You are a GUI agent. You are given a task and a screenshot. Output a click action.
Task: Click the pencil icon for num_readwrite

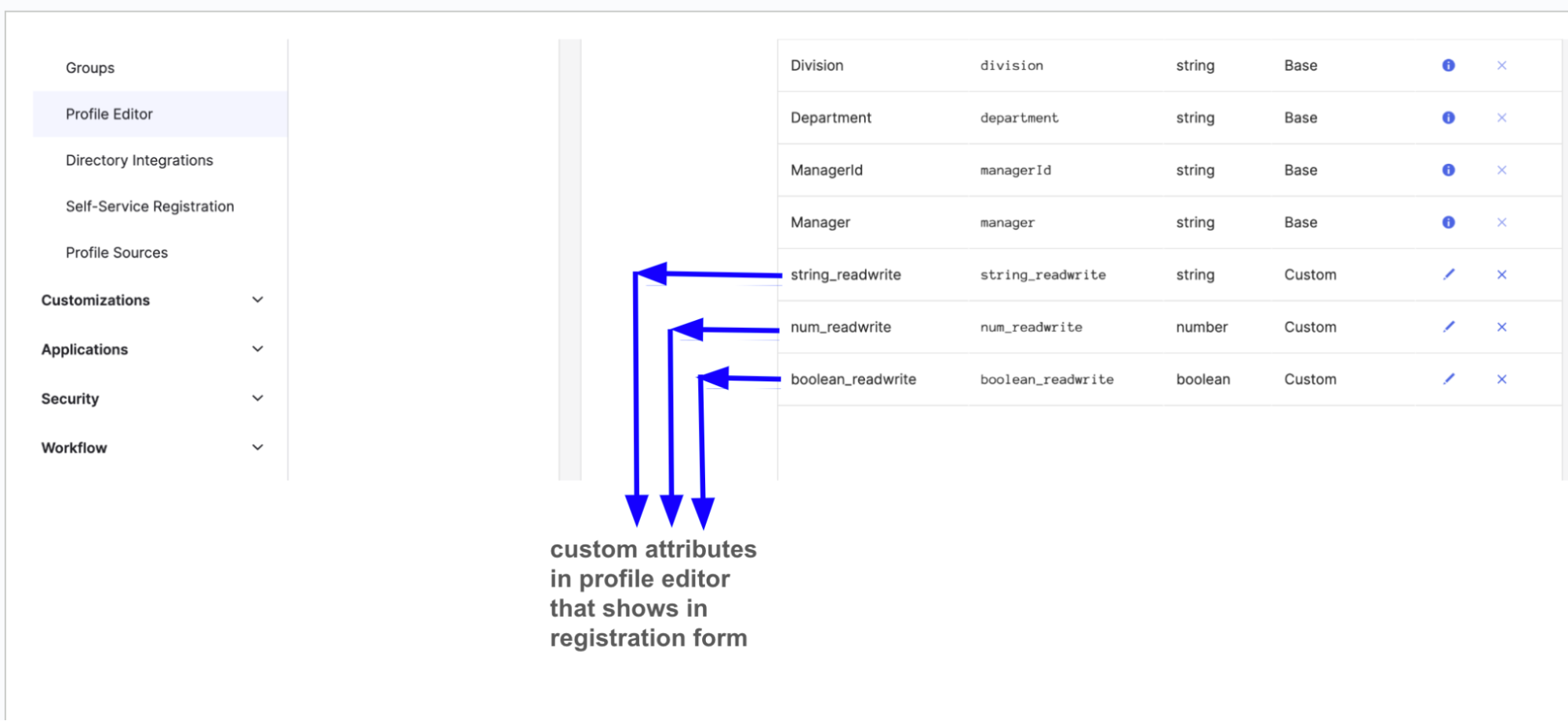[1449, 327]
